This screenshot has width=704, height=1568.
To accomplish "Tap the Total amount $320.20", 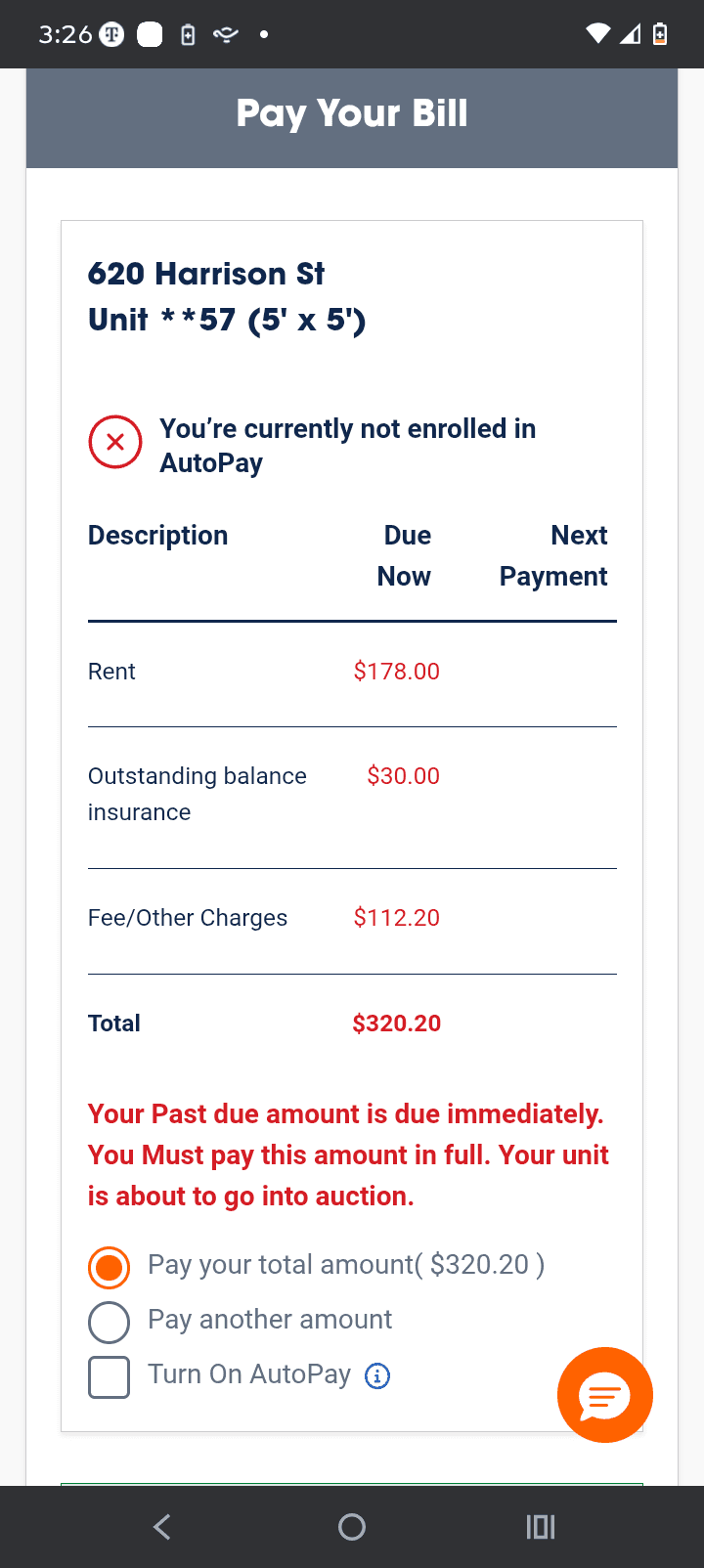I will (x=397, y=1024).
